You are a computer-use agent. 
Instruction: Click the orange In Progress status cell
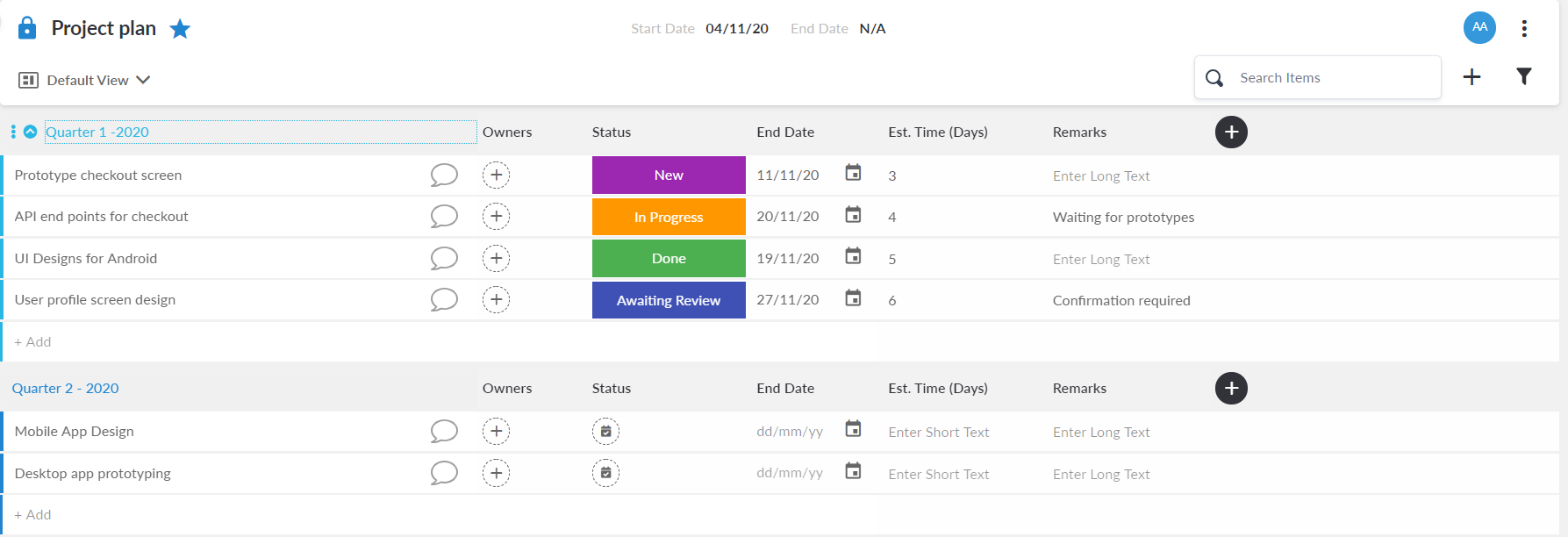tap(669, 217)
